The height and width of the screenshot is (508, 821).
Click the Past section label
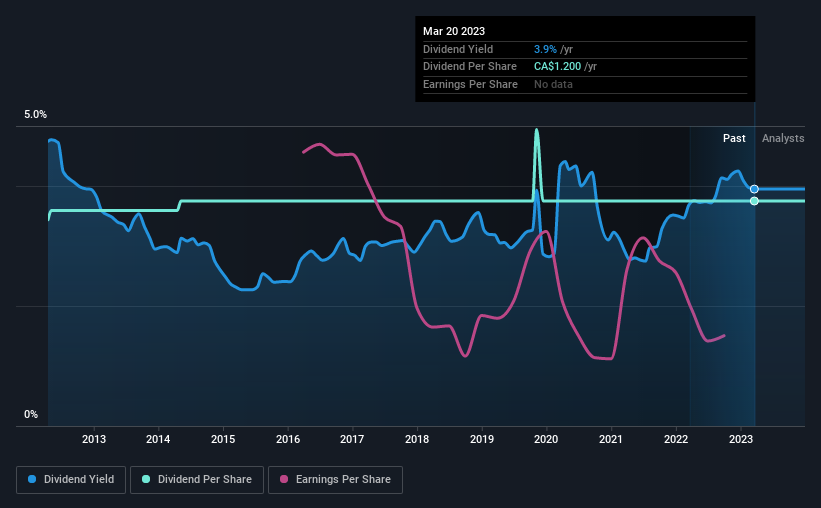click(734, 138)
